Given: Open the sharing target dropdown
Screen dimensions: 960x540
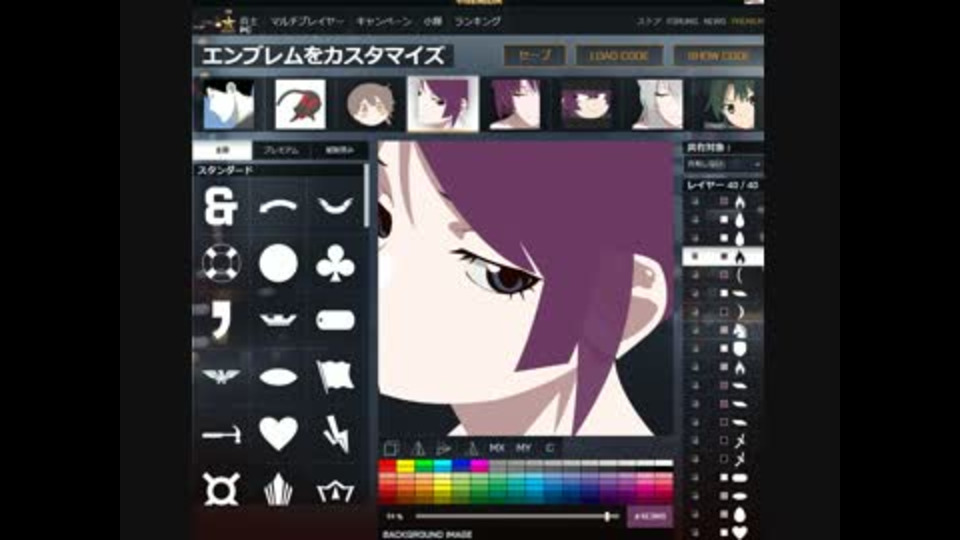Looking at the screenshot, I should point(723,164).
